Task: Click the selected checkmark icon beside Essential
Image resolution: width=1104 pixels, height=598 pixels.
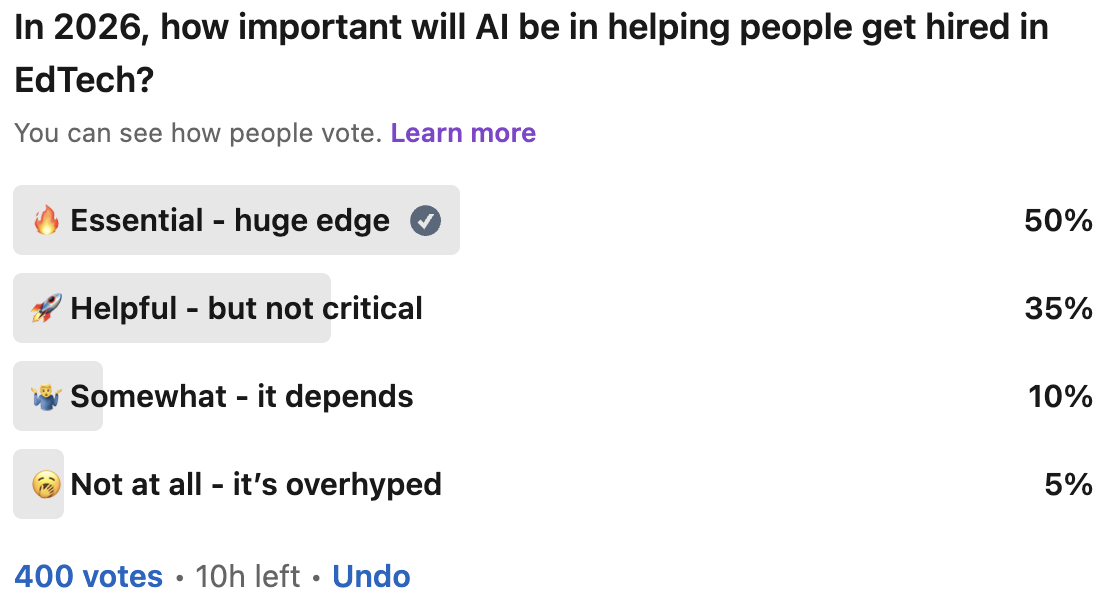Action: [x=426, y=220]
